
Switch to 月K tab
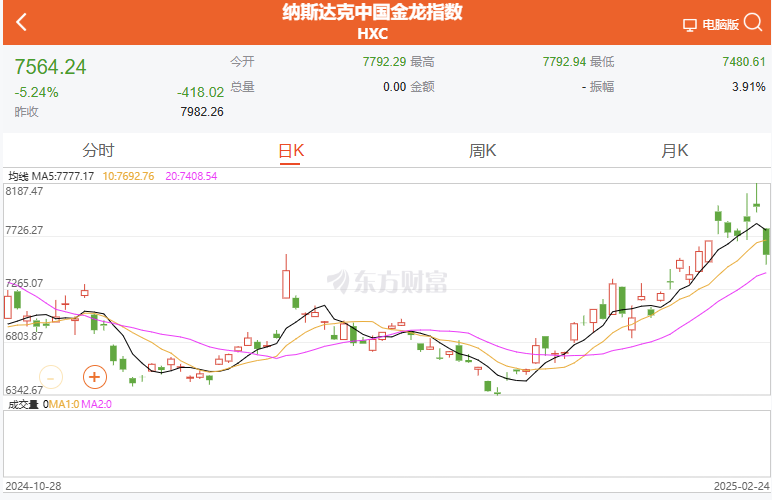click(675, 151)
